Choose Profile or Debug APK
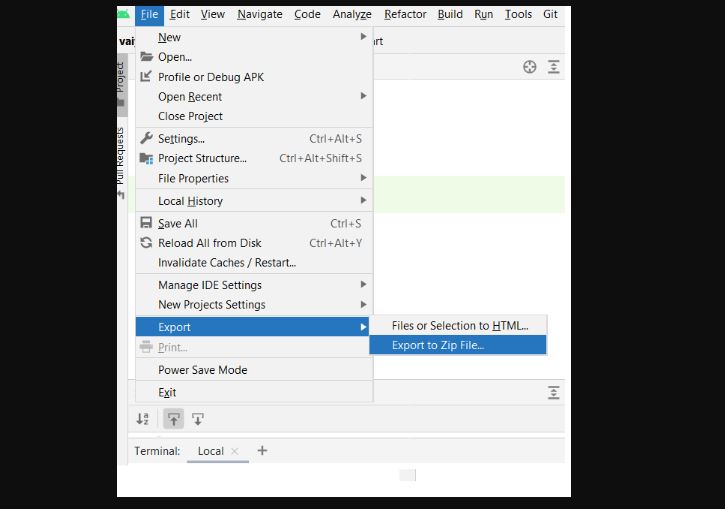Screen dimensions: 725x509 point(254,77)
